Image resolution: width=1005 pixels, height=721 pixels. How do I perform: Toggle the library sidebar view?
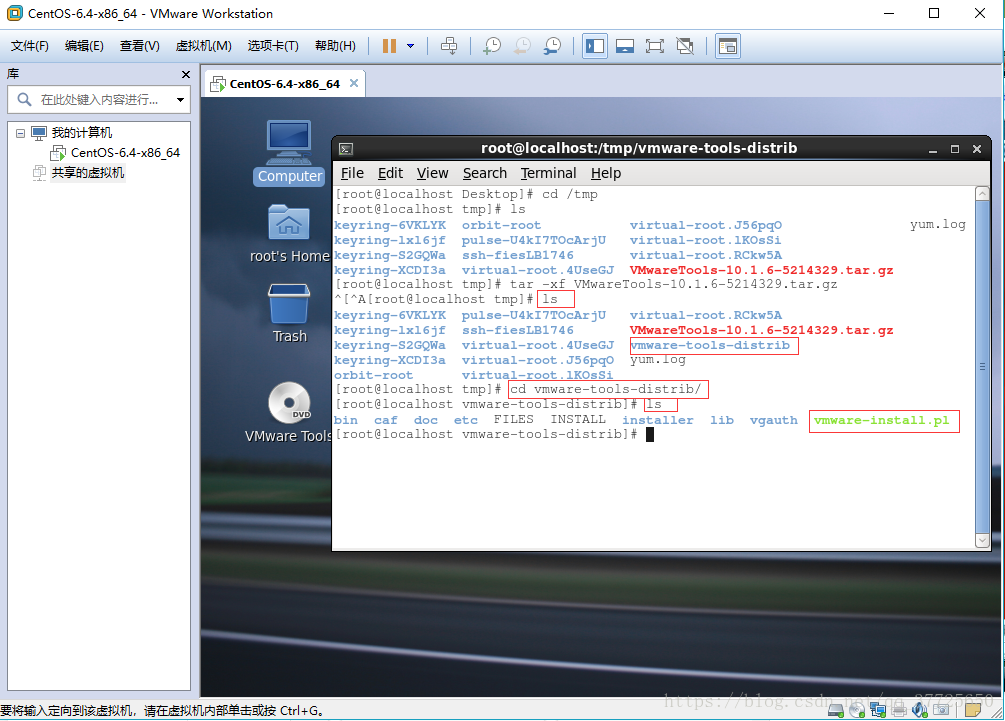[x=595, y=46]
